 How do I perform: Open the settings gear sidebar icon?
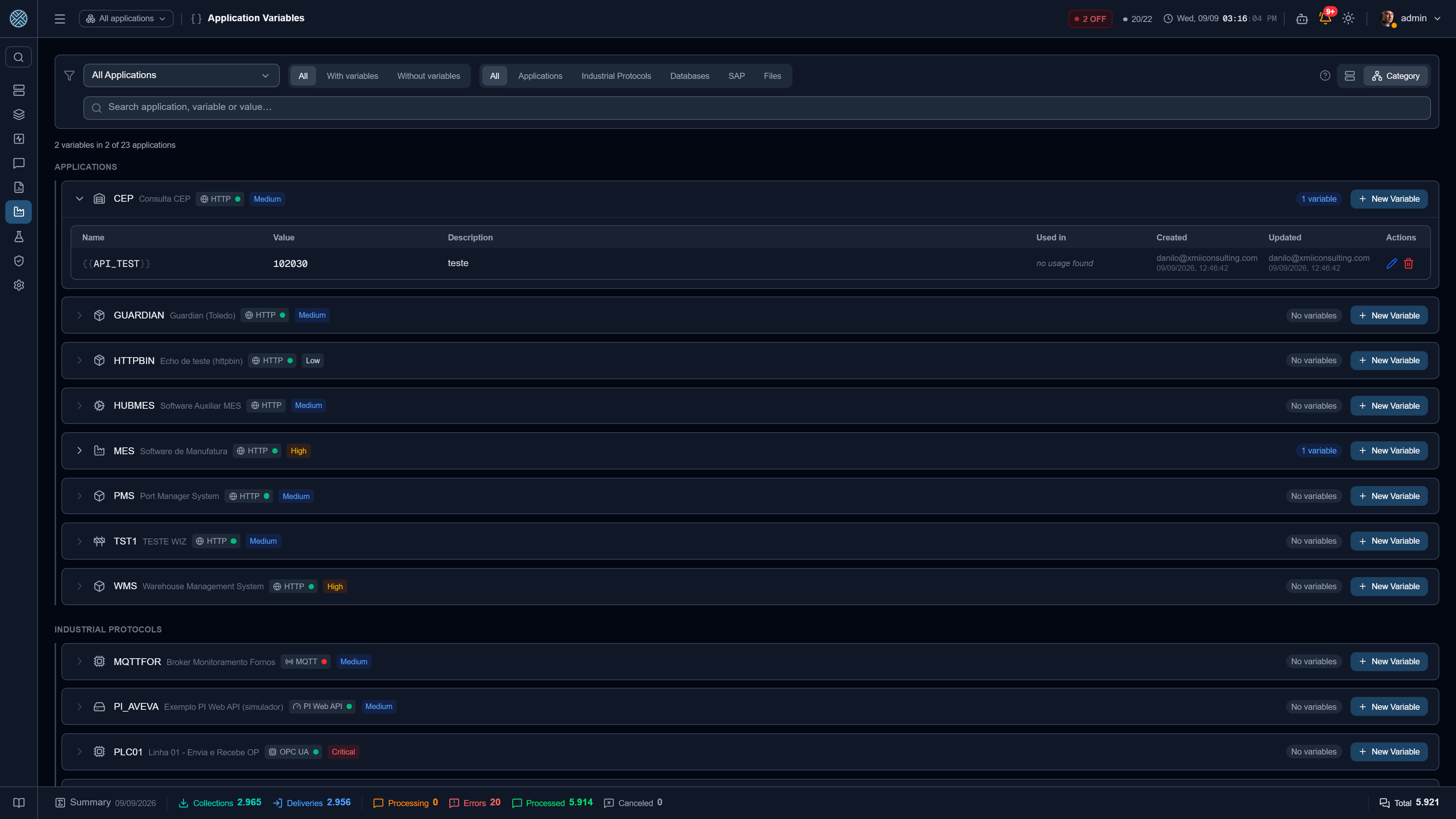(19, 286)
